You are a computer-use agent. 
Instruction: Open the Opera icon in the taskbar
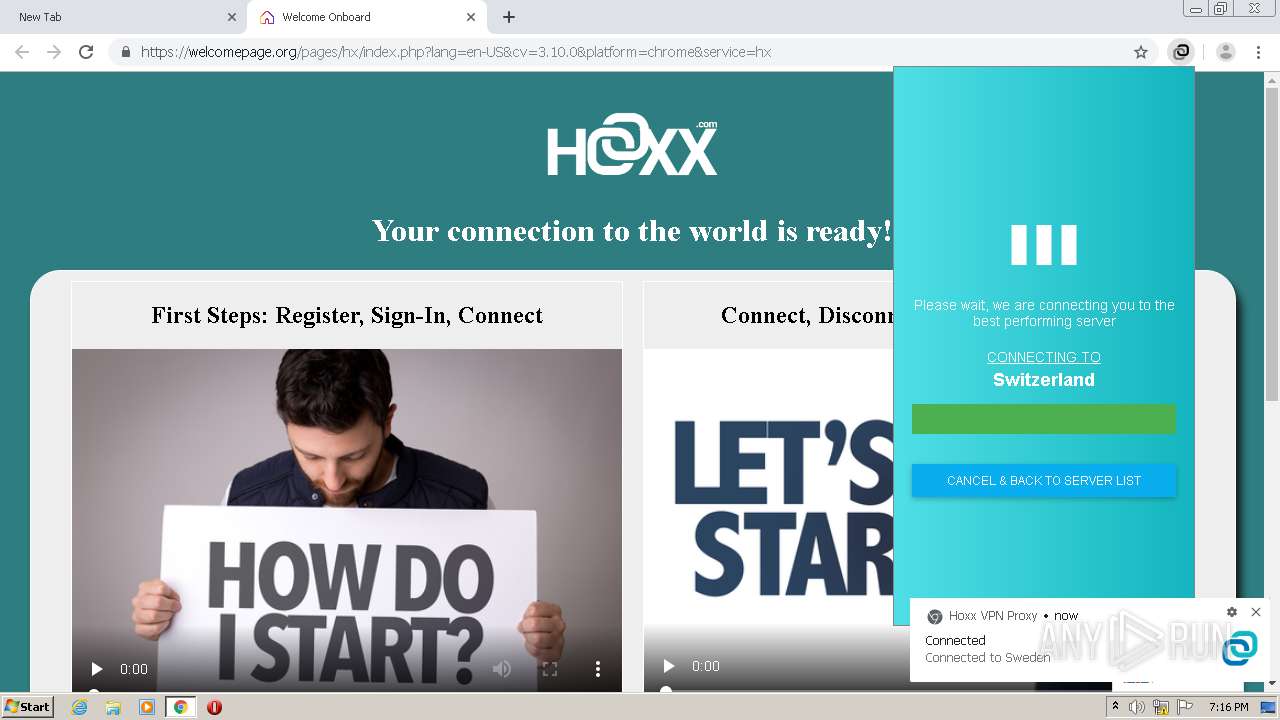point(214,707)
